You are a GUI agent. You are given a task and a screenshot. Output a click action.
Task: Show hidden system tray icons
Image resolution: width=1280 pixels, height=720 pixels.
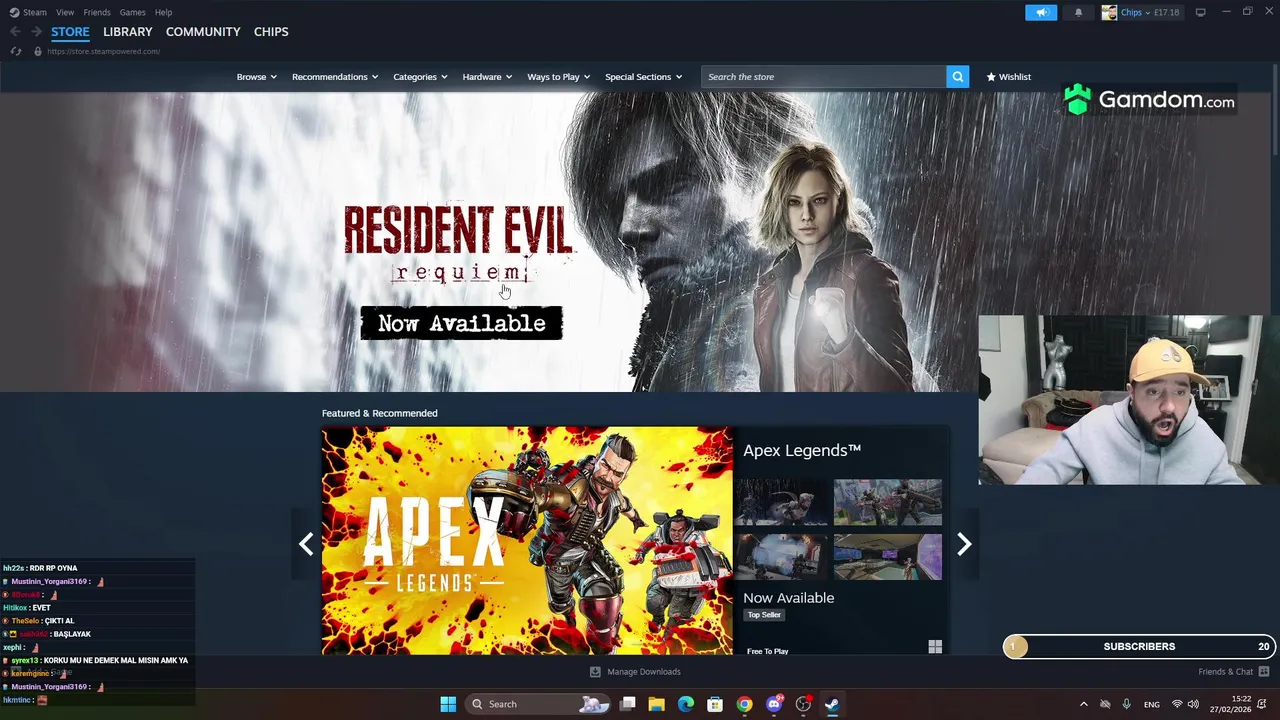point(1083,704)
